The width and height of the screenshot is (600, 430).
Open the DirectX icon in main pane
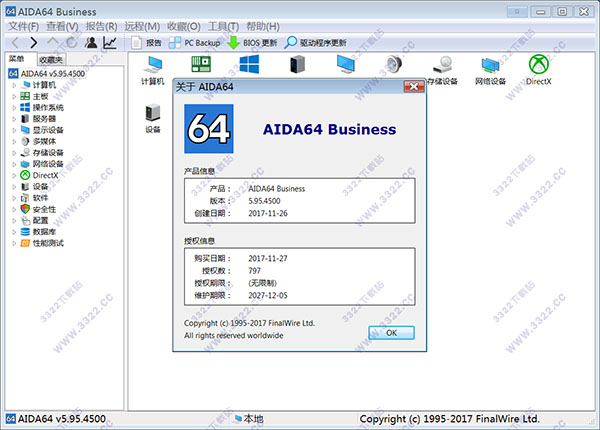pos(539,70)
